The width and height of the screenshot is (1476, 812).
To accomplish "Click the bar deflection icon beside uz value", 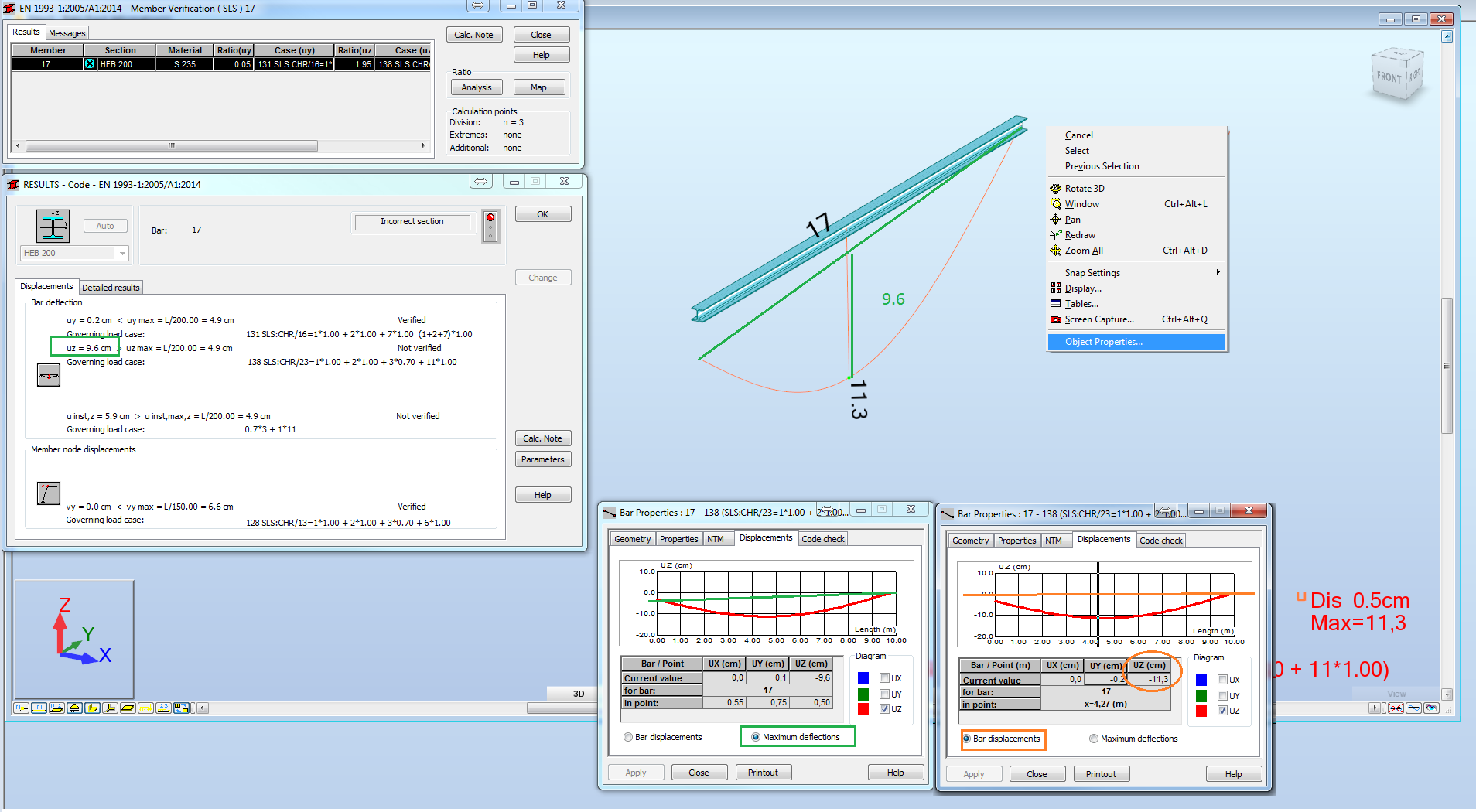I will [48, 375].
